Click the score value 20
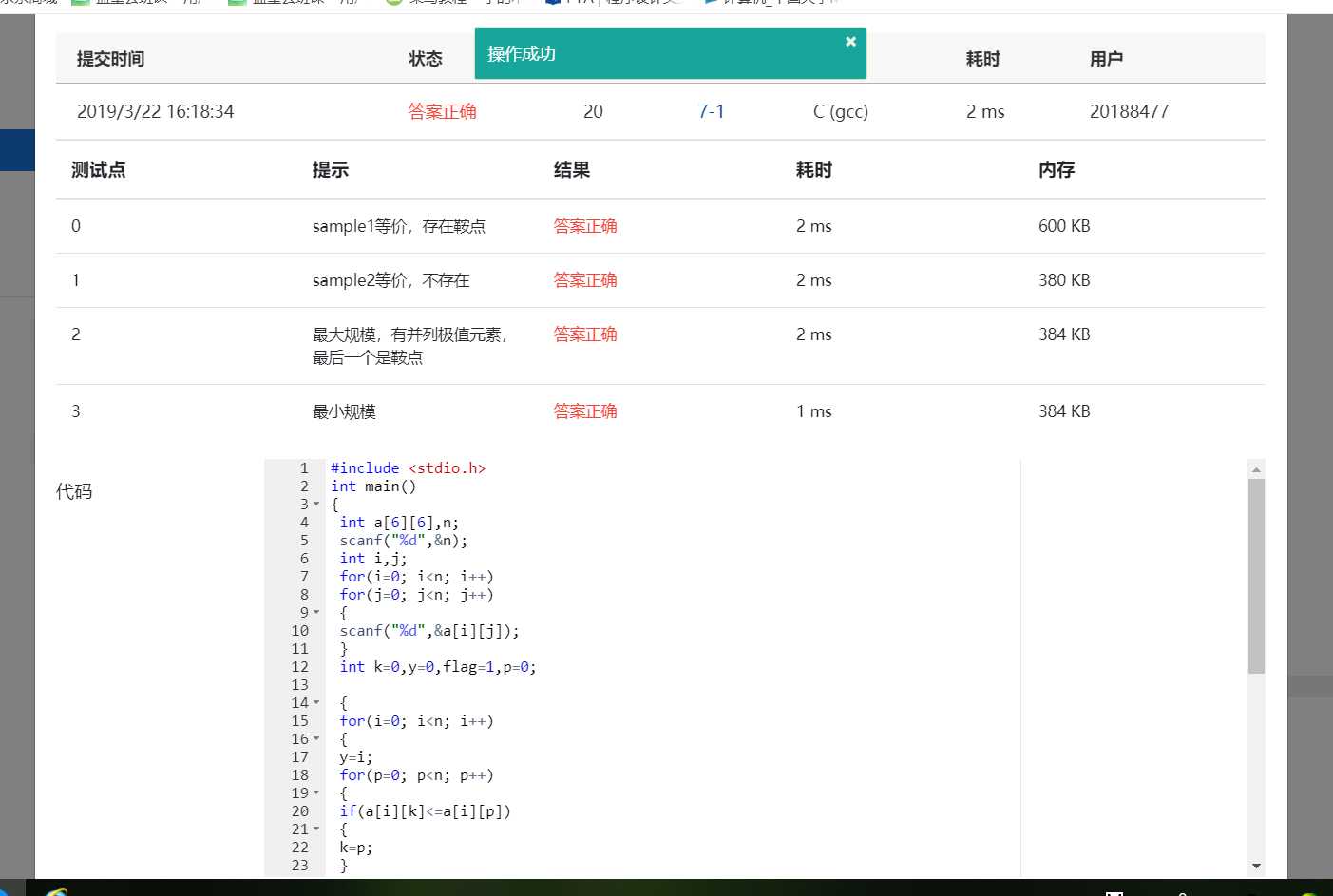 (x=593, y=111)
